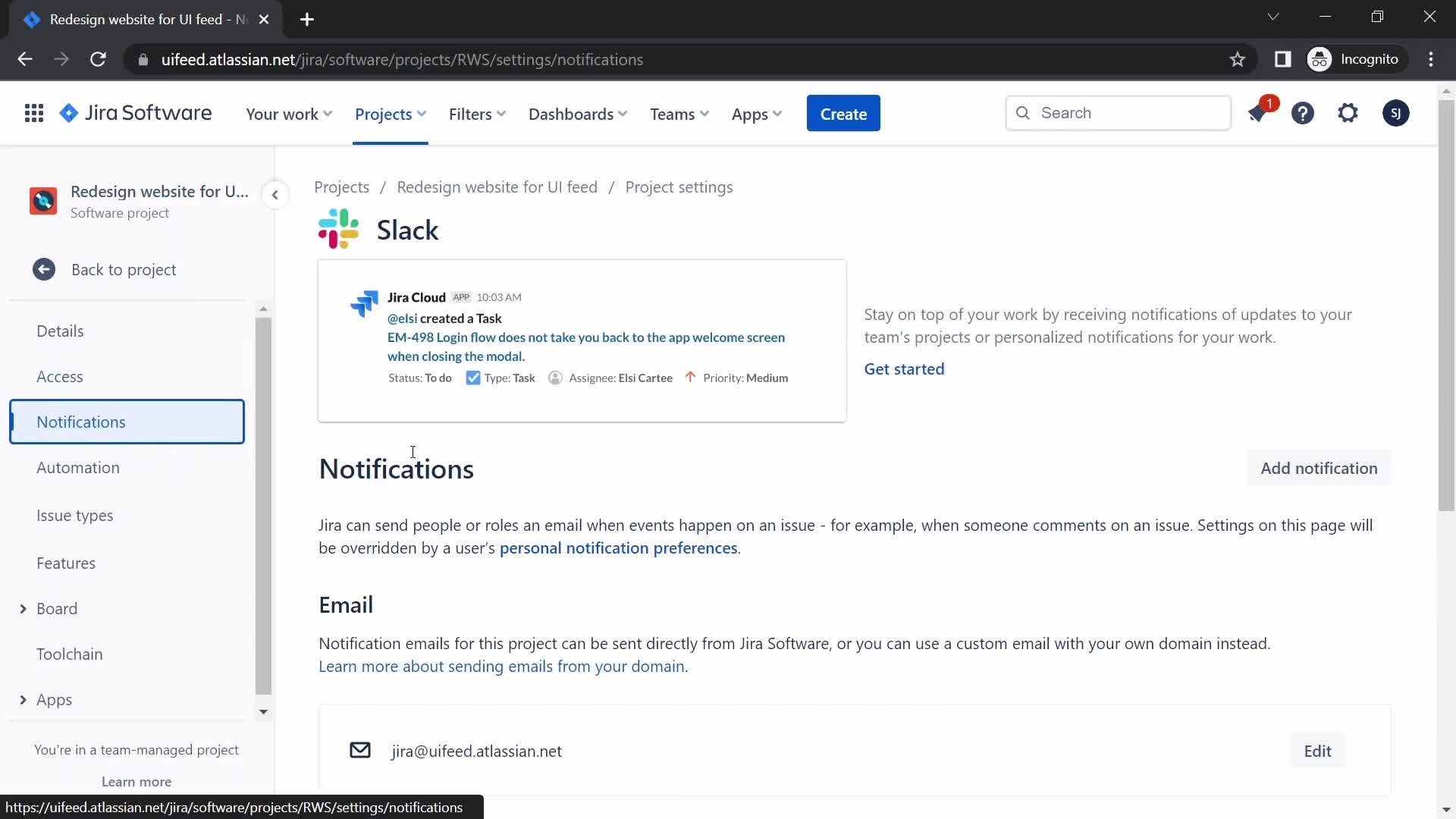Click the Back to project arrow icon
The width and height of the screenshot is (1456, 819).
tap(44, 269)
